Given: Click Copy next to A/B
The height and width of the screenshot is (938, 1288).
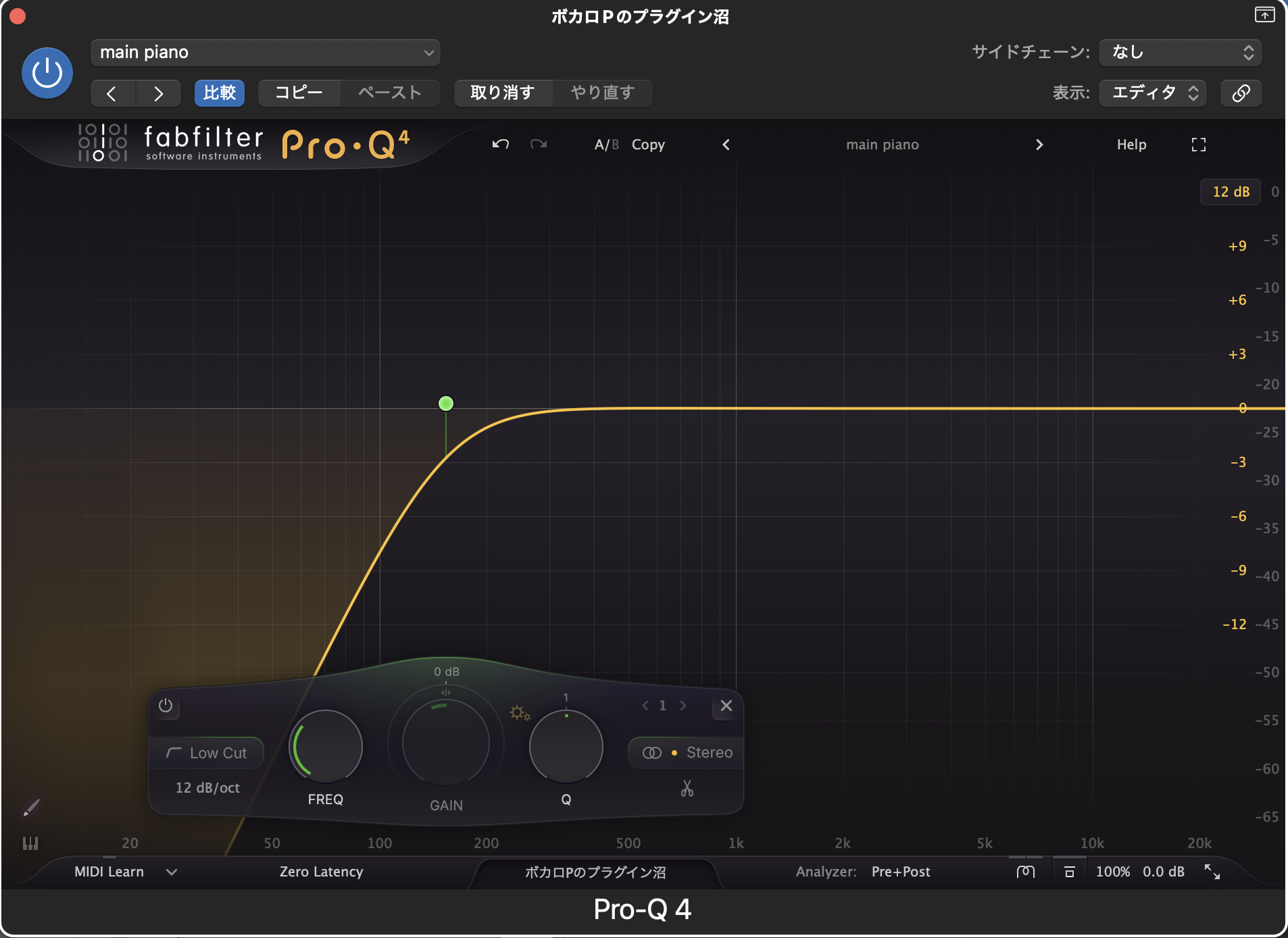Looking at the screenshot, I should pyautogui.click(x=648, y=145).
